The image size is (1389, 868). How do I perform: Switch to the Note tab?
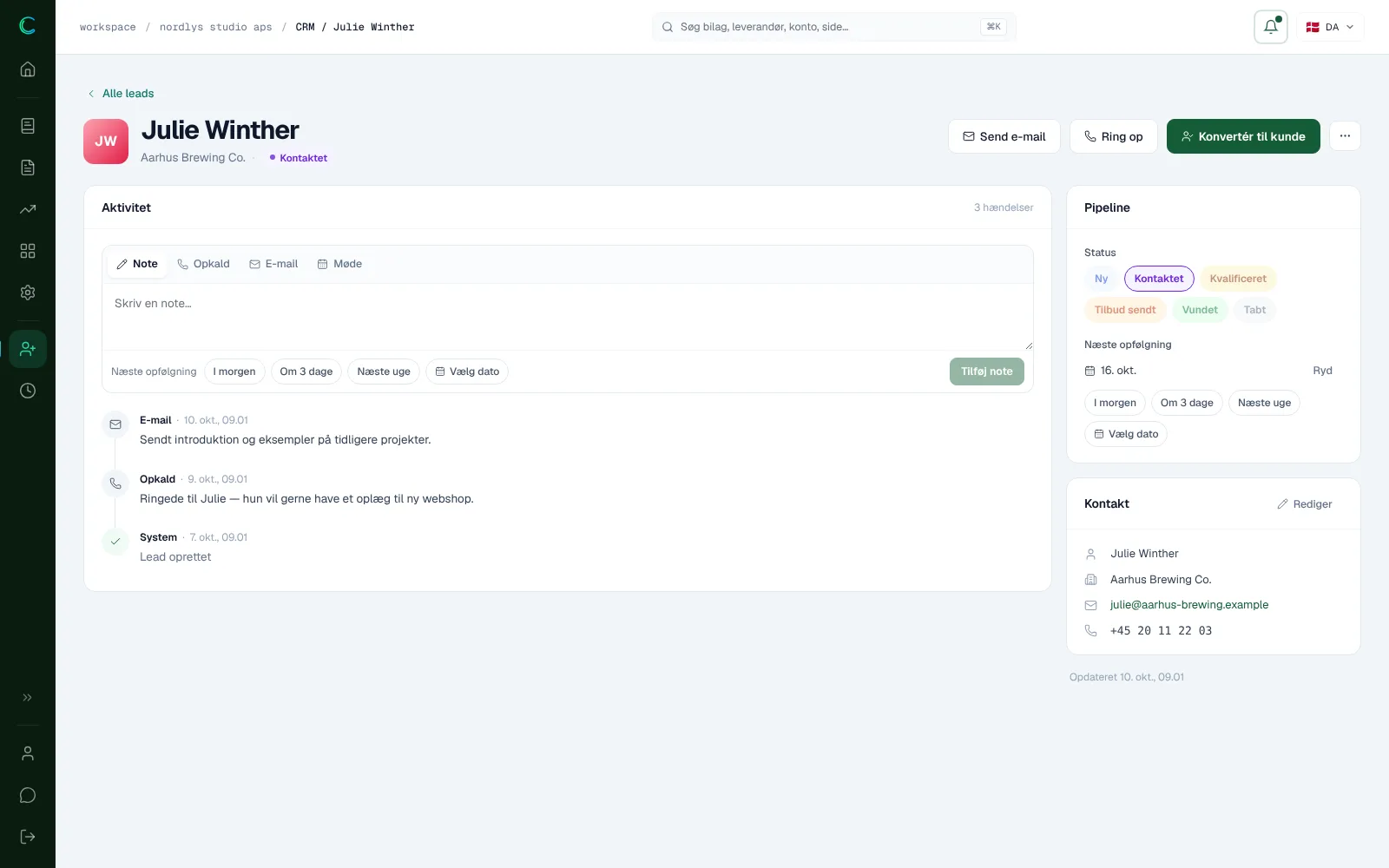(137, 264)
